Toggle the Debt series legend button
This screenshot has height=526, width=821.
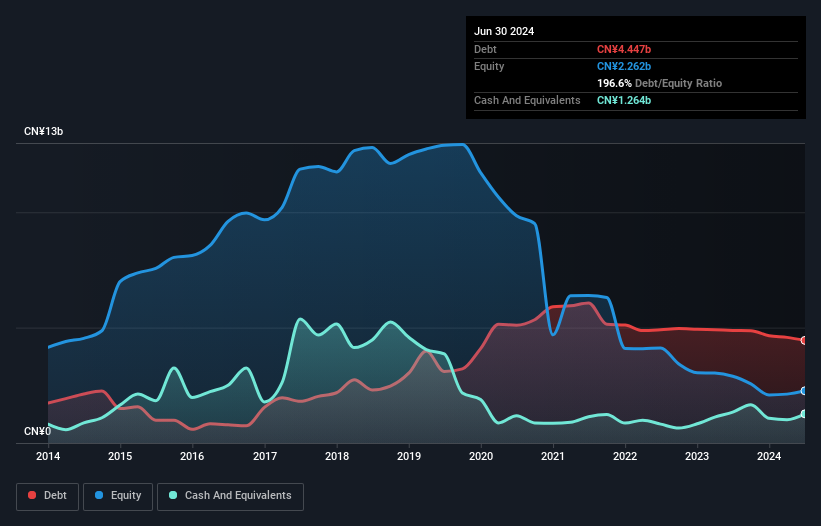point(48,496)
